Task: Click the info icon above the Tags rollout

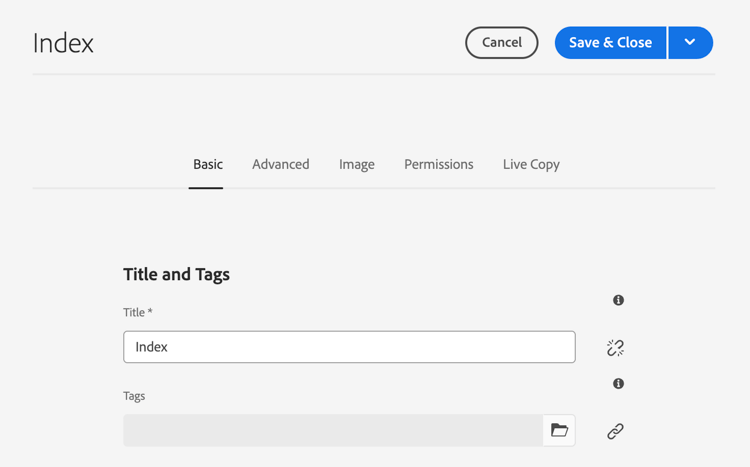Action: click(x=618, y=384)
